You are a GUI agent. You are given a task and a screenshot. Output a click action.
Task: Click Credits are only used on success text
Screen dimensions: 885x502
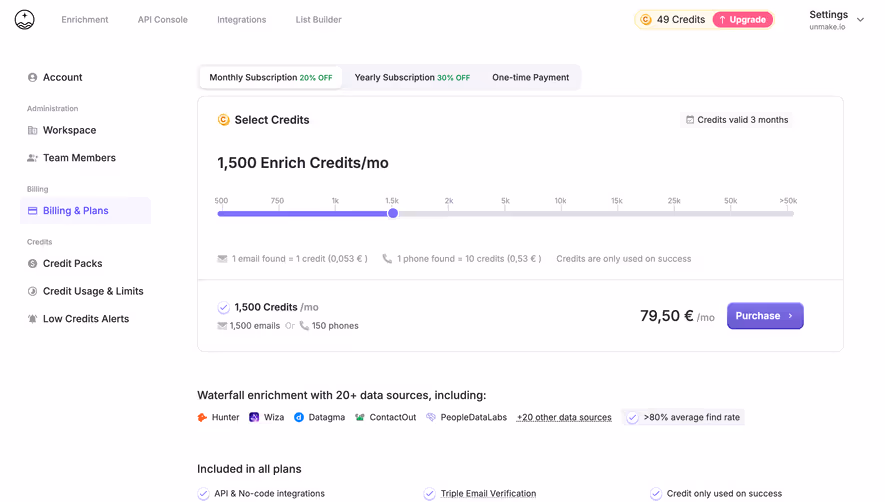[x=624, y=259]
